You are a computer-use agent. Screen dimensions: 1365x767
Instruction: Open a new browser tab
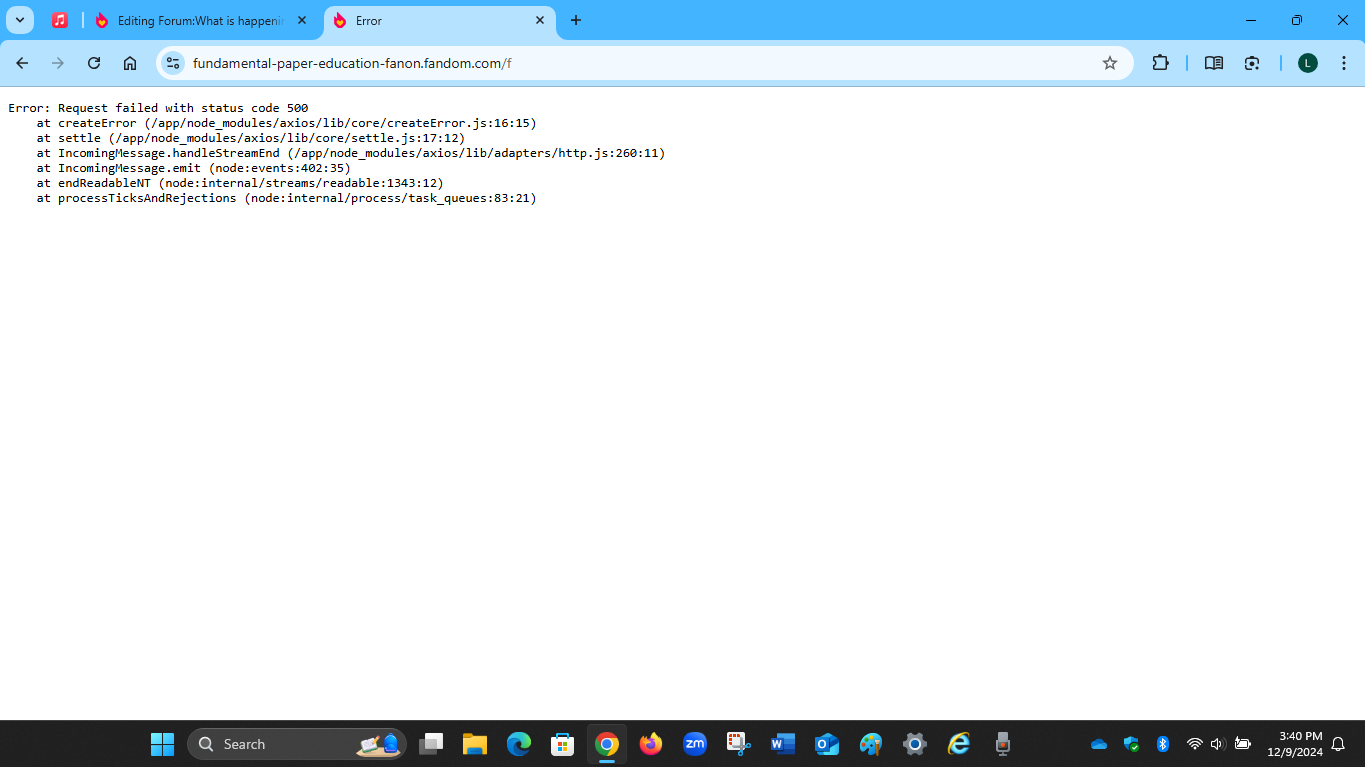(576, 20)
